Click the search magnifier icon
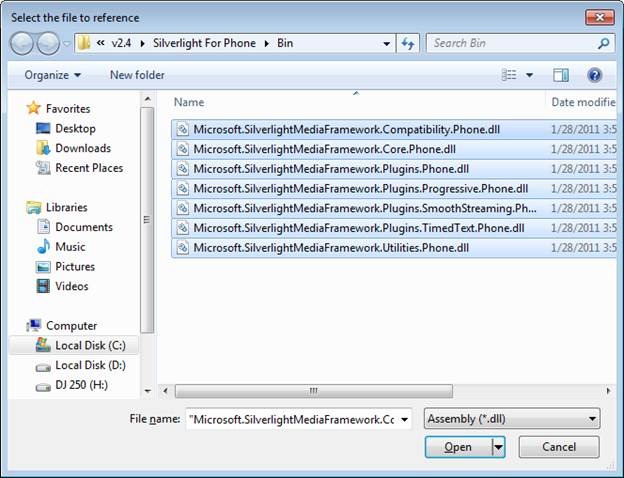The image size is (624, 478). coord(603,44)
